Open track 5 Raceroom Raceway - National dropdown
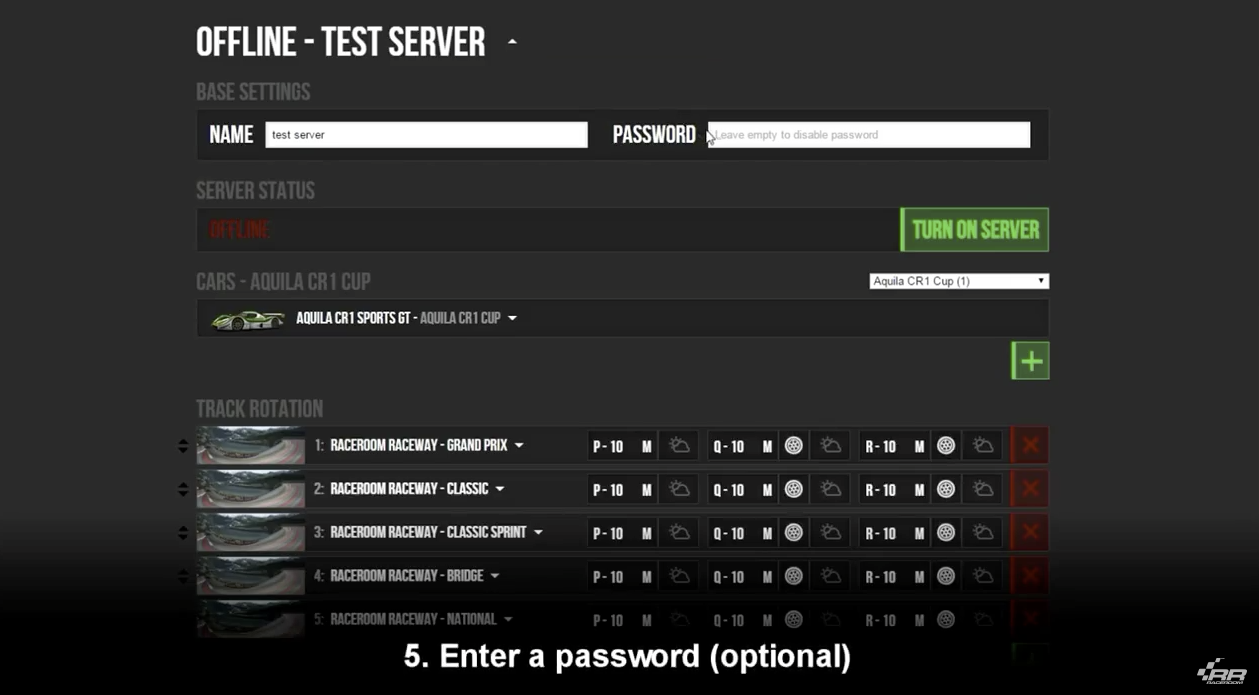 pos(508,620)
